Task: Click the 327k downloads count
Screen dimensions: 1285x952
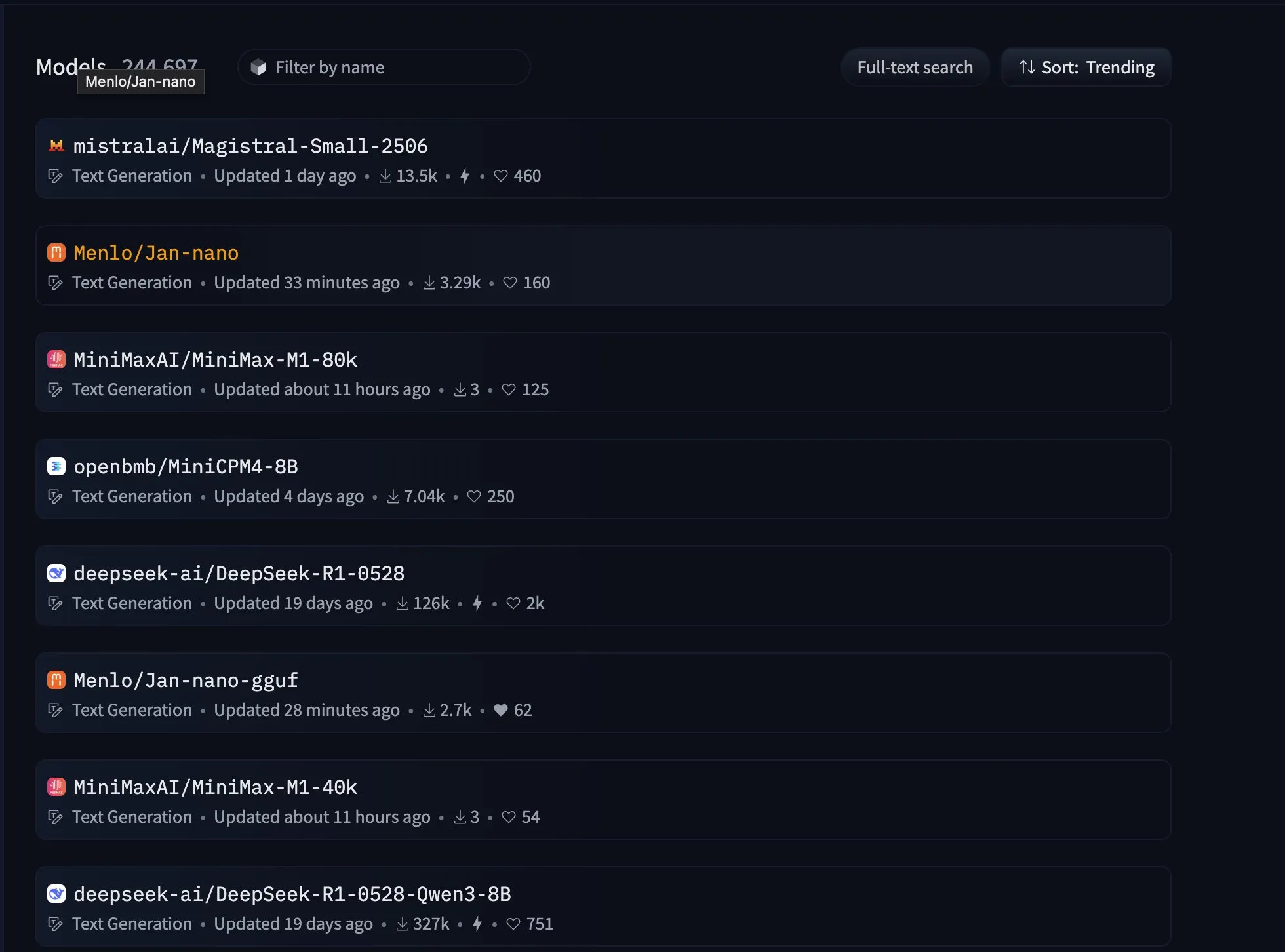Action: pyautogui.click(x=431, y=924)
